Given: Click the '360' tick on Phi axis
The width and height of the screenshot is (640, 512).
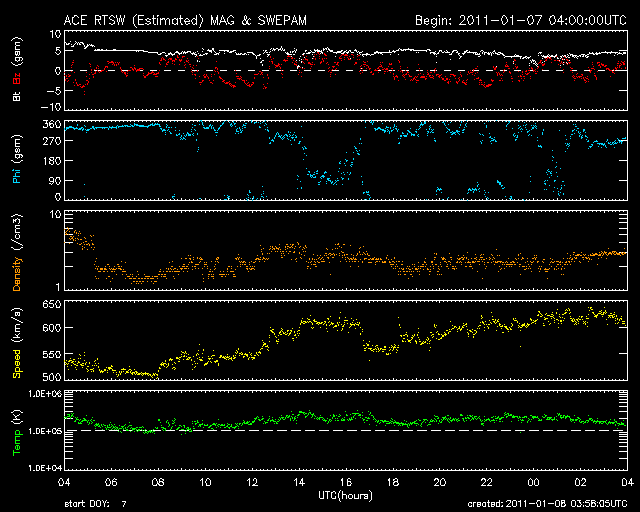Looking at the screenshot, I should 51,124.
